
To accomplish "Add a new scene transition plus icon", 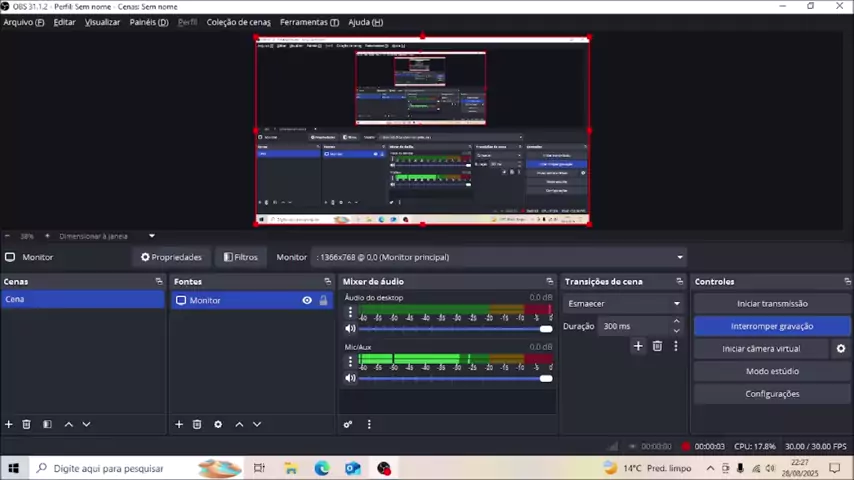I will click(638, 346).
